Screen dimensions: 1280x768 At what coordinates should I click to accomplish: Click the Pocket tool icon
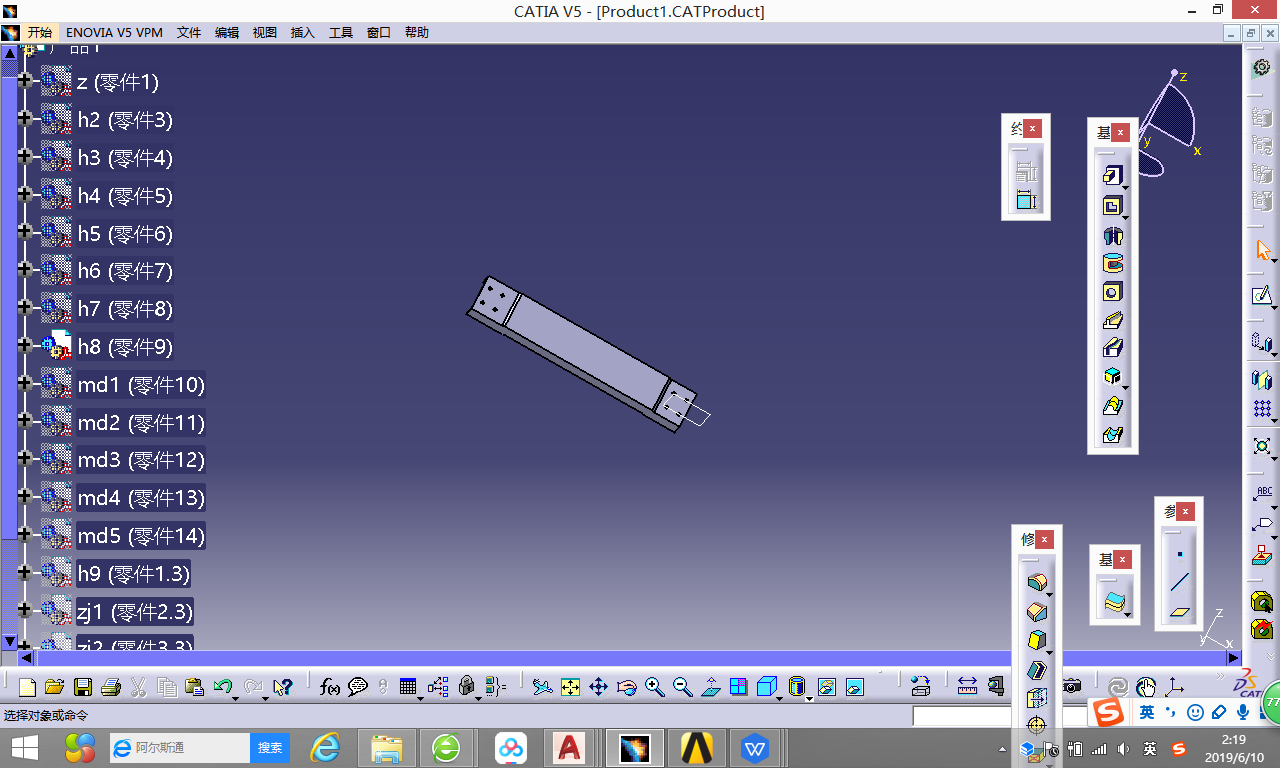tap(1112, 206)
